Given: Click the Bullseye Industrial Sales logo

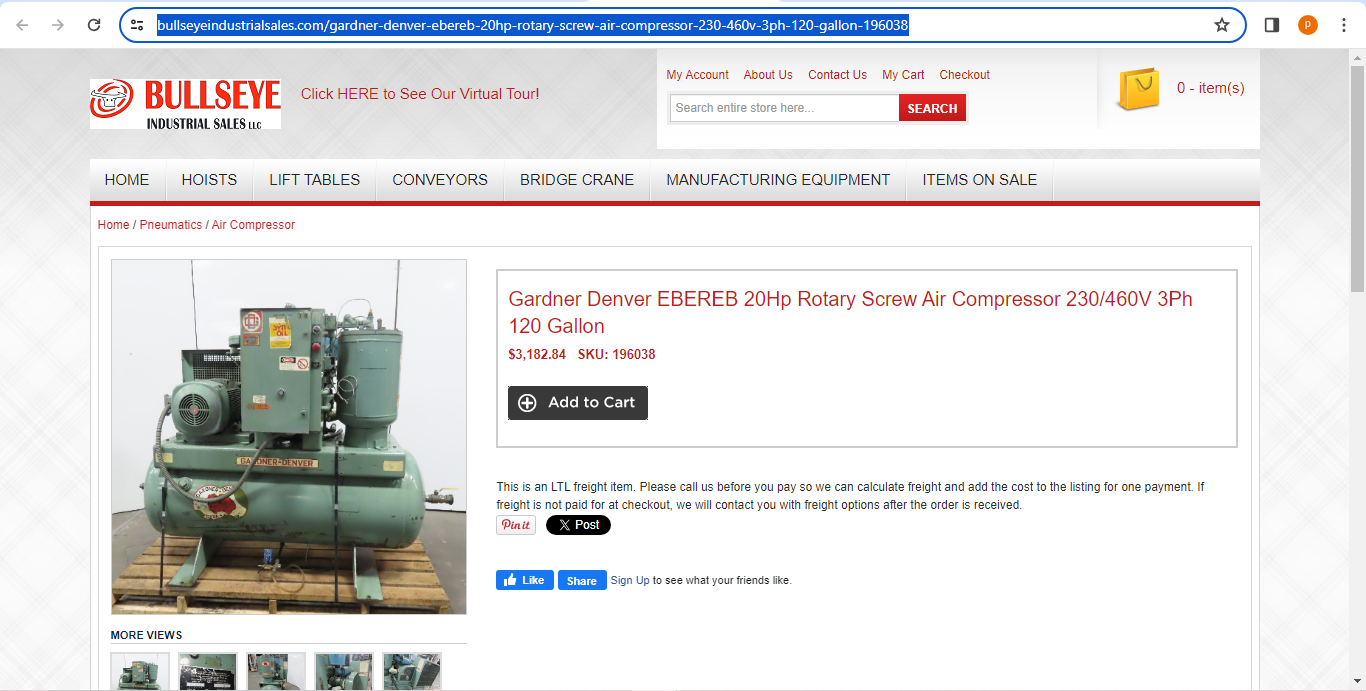Looking at the screenshot, I should [185, 104].
